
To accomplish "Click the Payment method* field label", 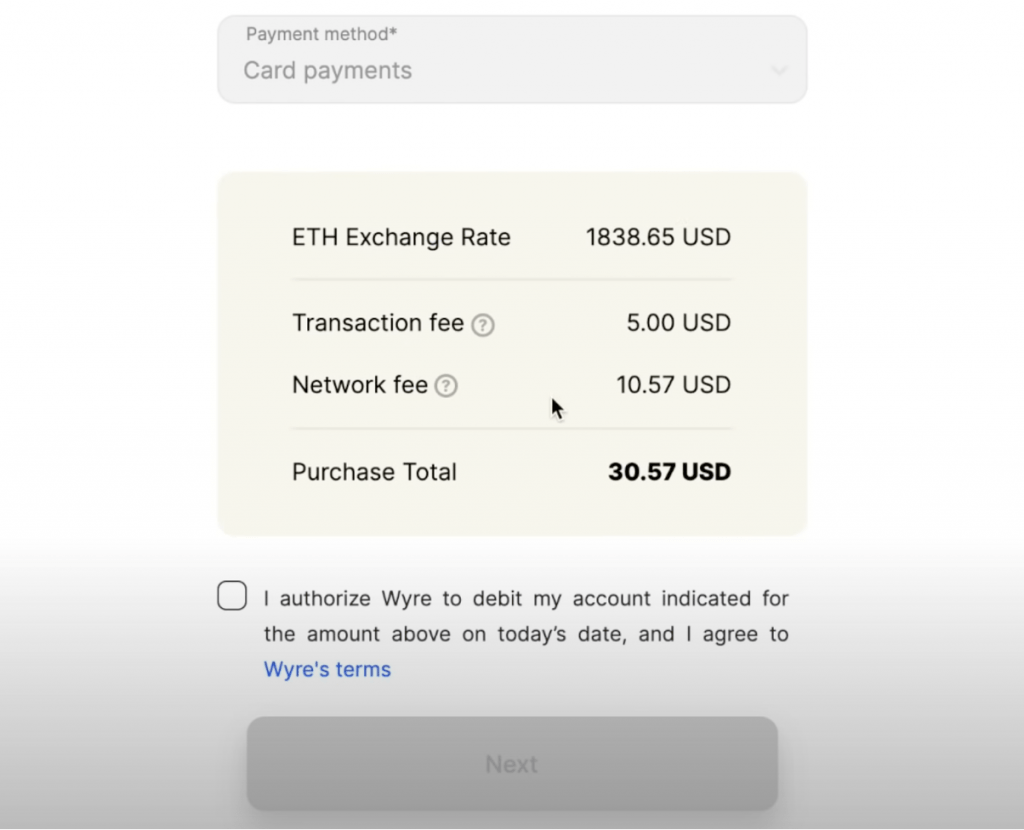I will click(x=321, y=34).
